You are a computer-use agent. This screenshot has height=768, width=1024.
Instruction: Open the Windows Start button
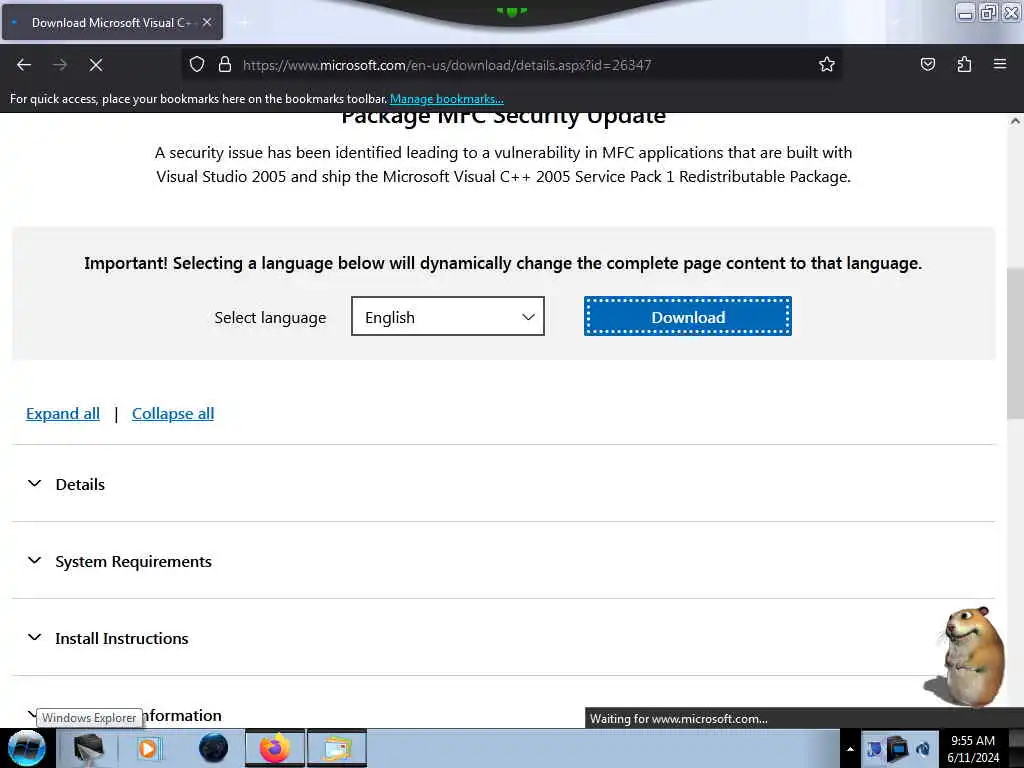click(26, 748)
